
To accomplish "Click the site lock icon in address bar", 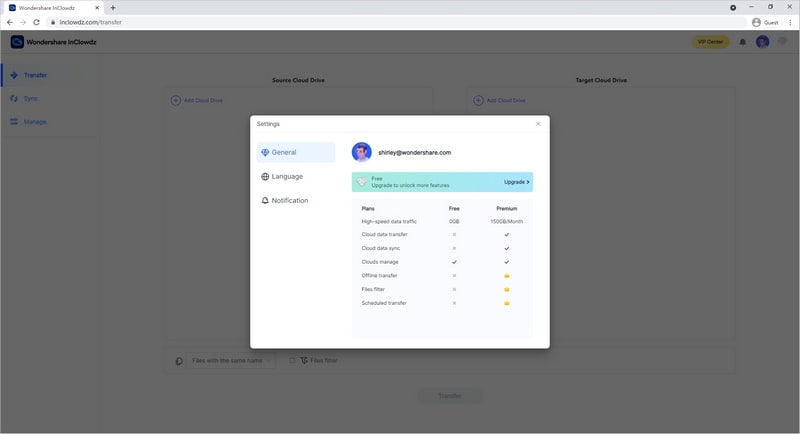I will coord(53,22).
